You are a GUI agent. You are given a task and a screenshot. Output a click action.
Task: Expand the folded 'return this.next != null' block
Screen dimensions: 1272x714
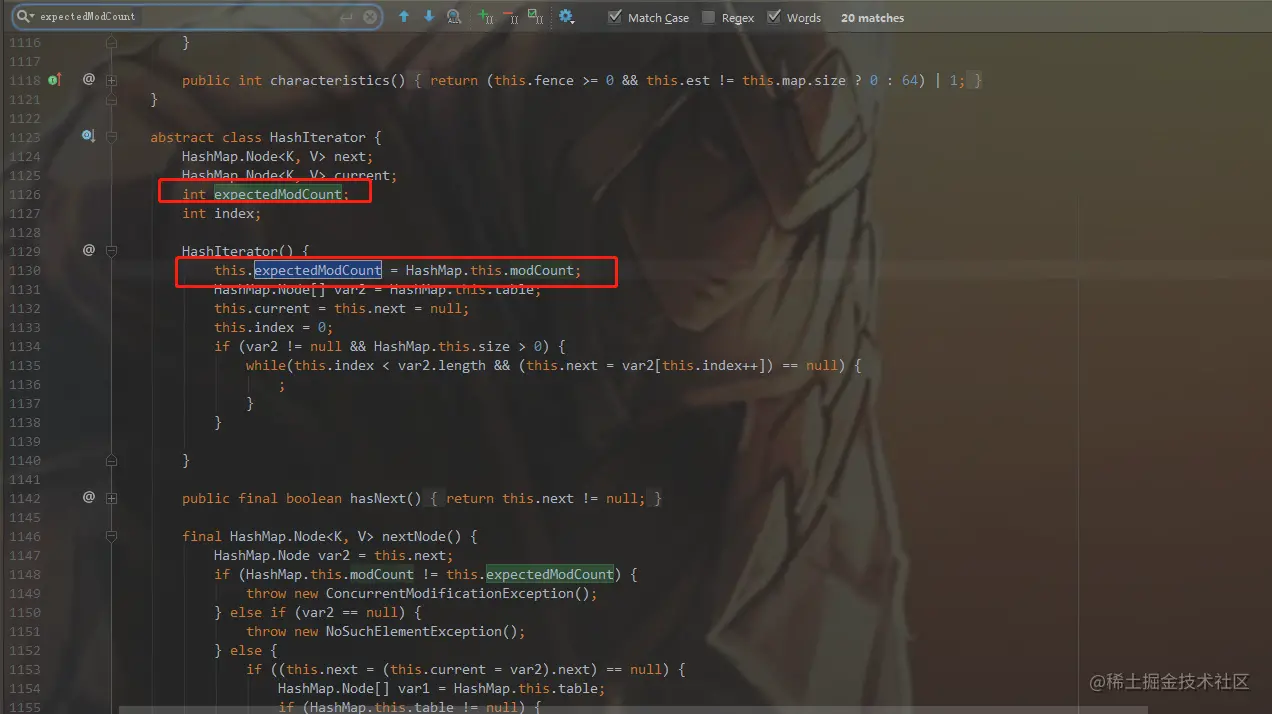click(546, 498)
